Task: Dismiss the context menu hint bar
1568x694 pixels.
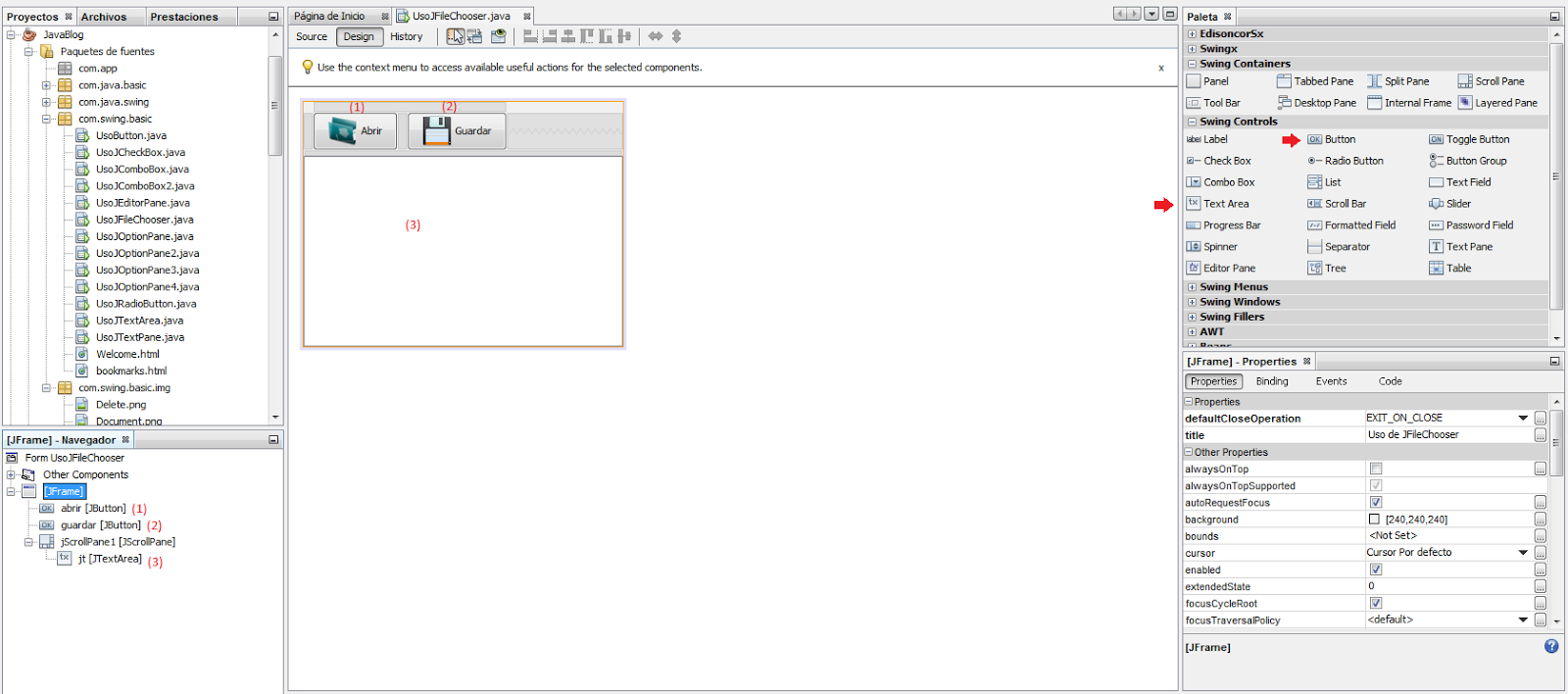Action: pos(1161,68)
